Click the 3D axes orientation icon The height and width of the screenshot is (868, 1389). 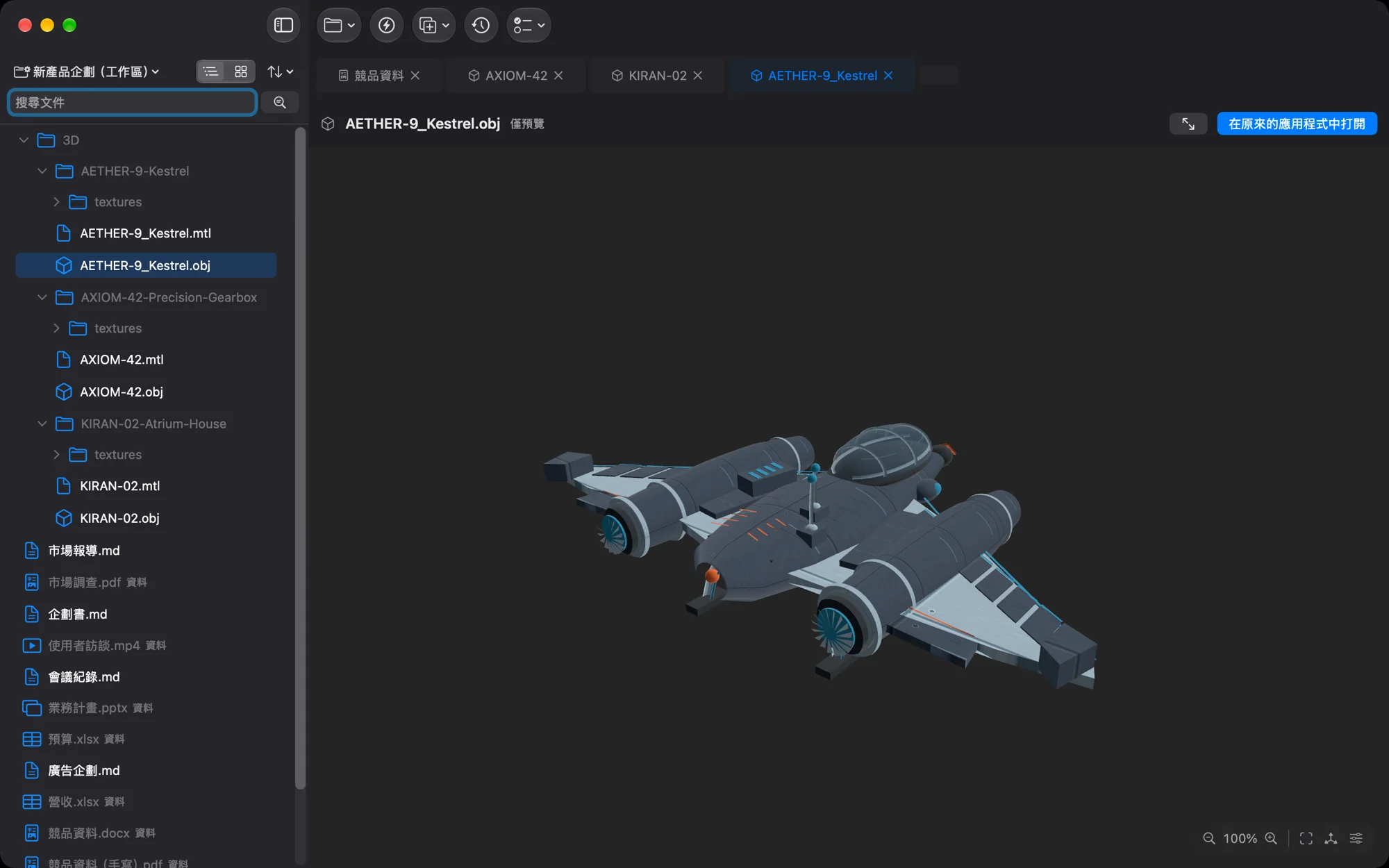coord(1331,838)
